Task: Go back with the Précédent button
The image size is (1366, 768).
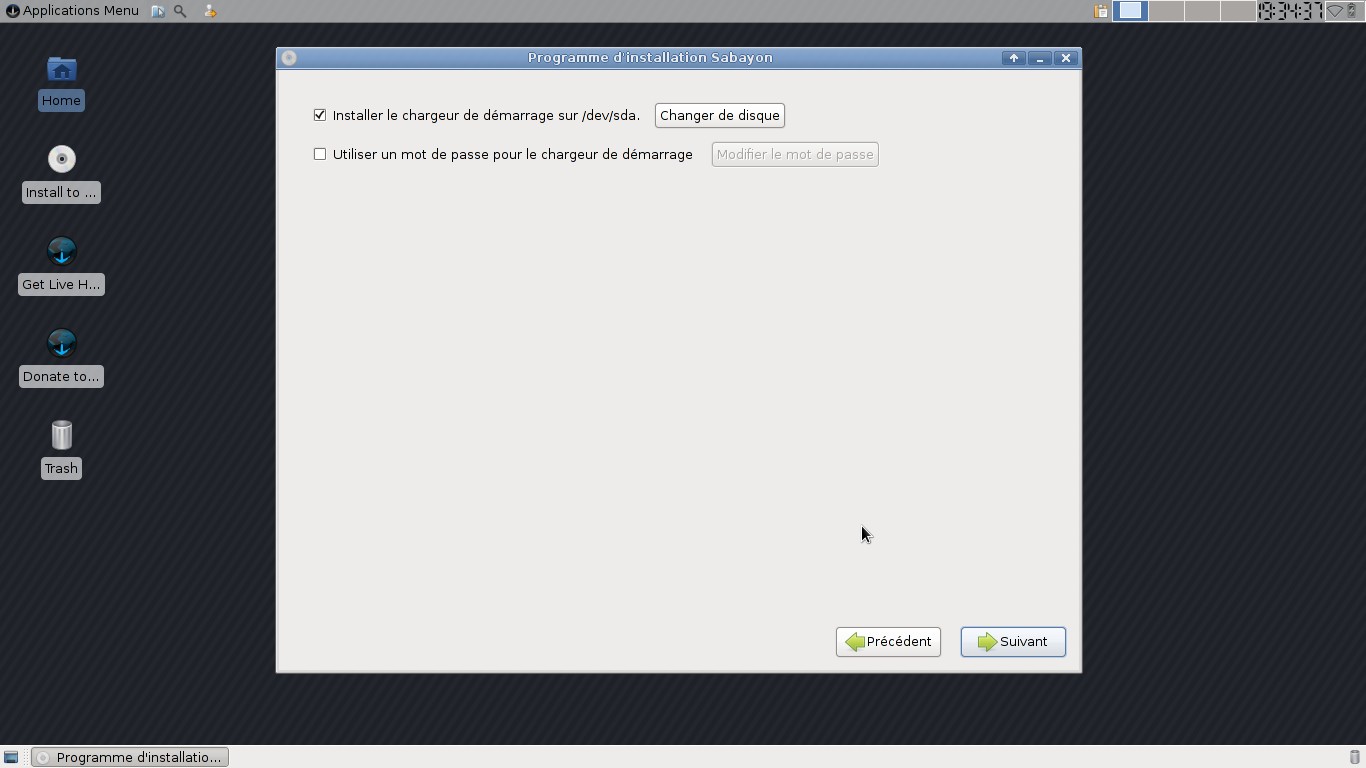Action: [888, 642]
